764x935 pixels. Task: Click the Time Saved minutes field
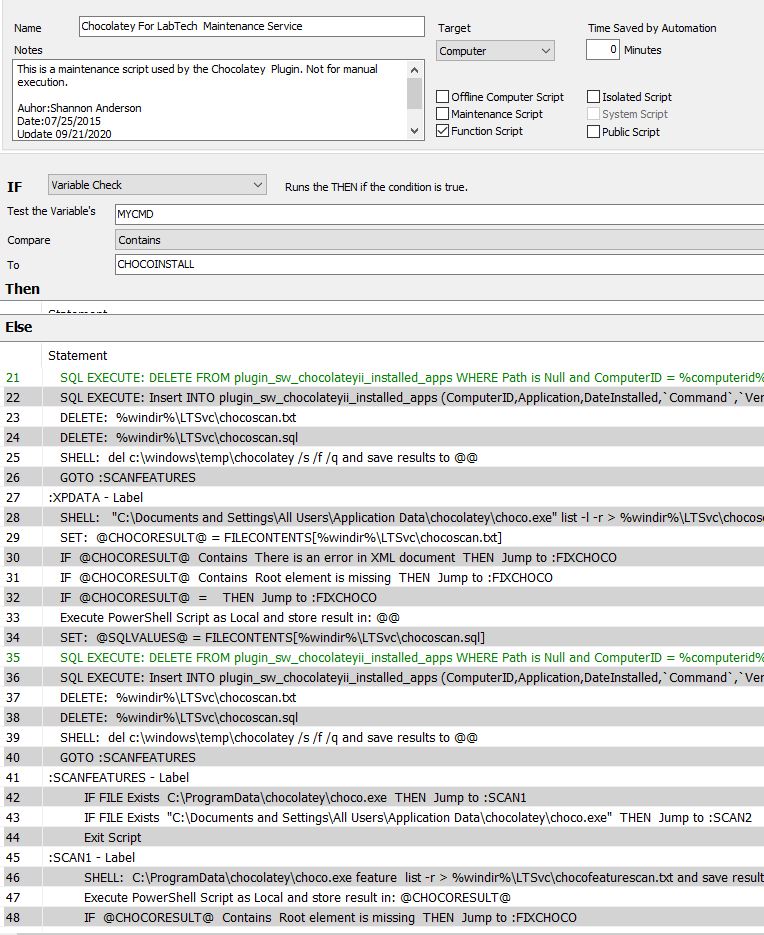[x=602, y=50]
